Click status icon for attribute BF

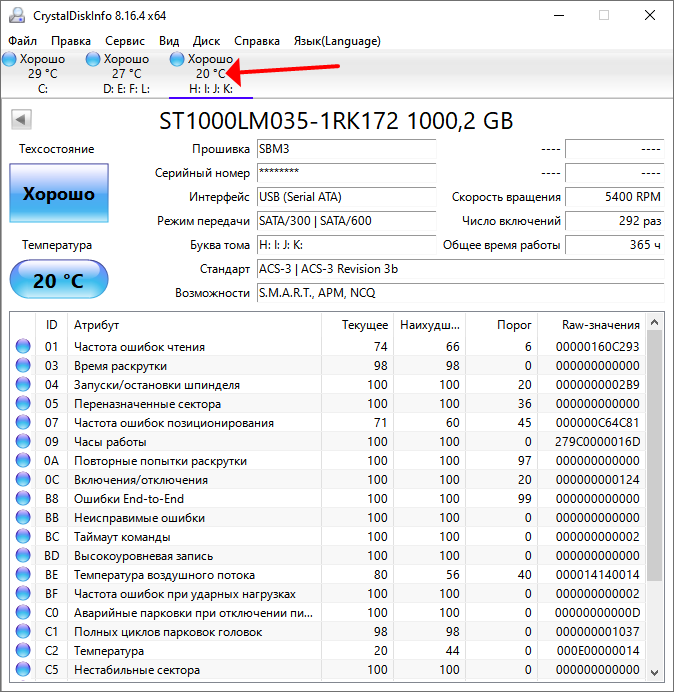[x=23, y=593]
